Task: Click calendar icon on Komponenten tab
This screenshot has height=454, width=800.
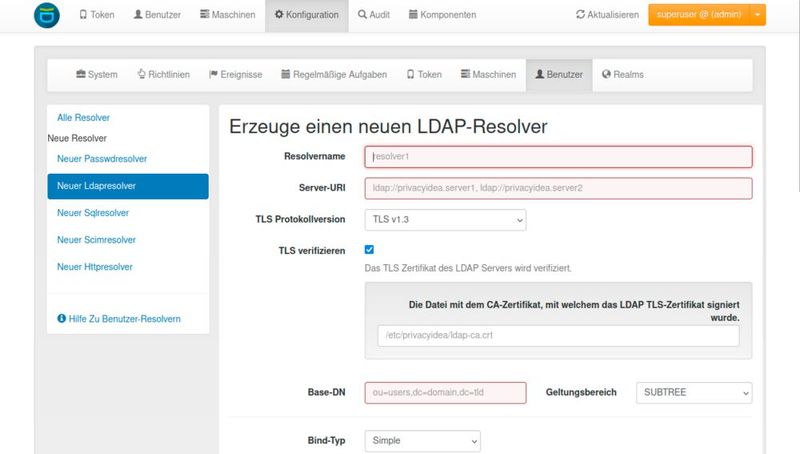Action: point(413,14)
